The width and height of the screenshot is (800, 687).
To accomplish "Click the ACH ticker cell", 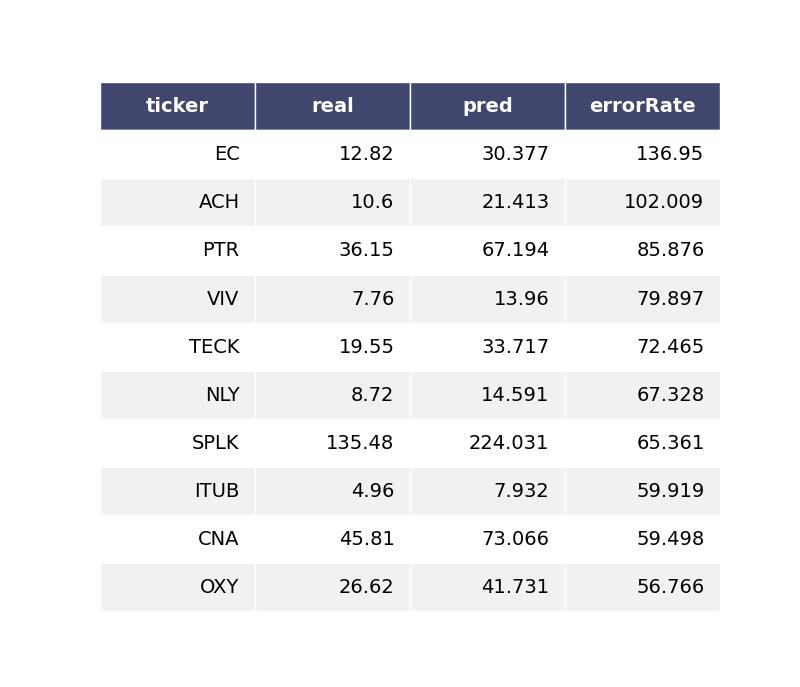I will click(x=219, y=202).
